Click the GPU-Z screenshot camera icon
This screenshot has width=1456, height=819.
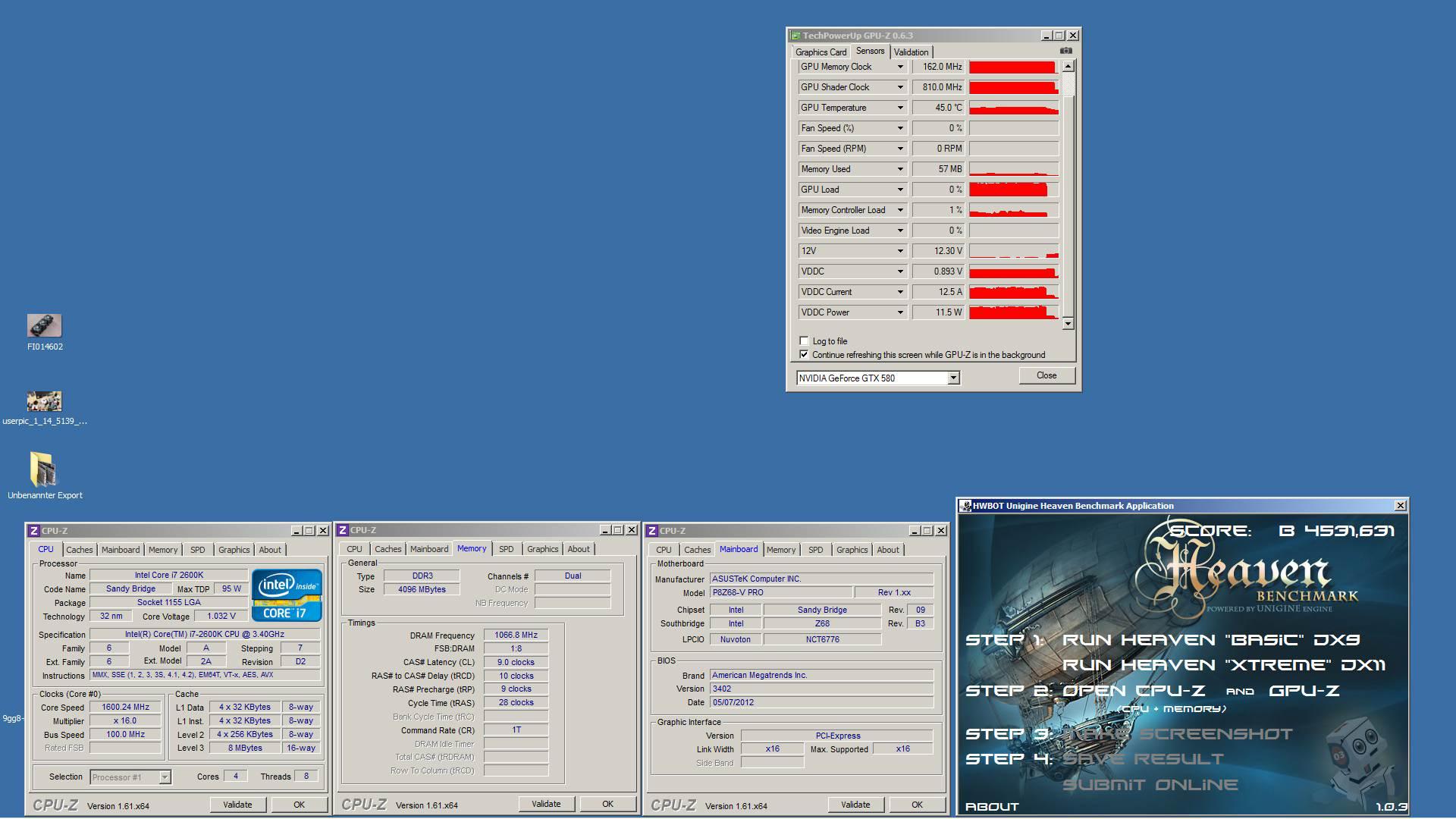click(1065, 51)
